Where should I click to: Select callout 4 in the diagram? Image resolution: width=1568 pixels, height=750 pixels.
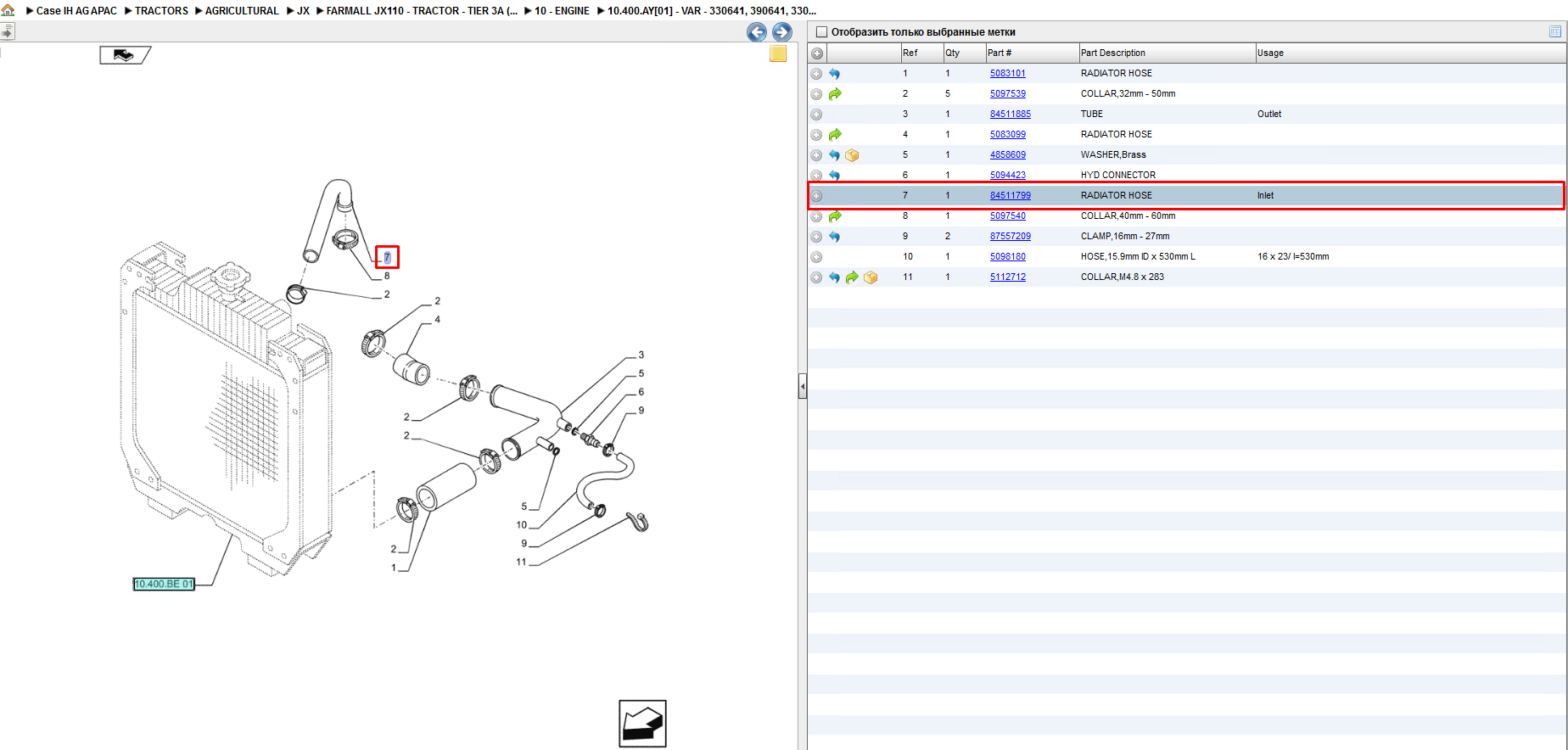[437, 320]
